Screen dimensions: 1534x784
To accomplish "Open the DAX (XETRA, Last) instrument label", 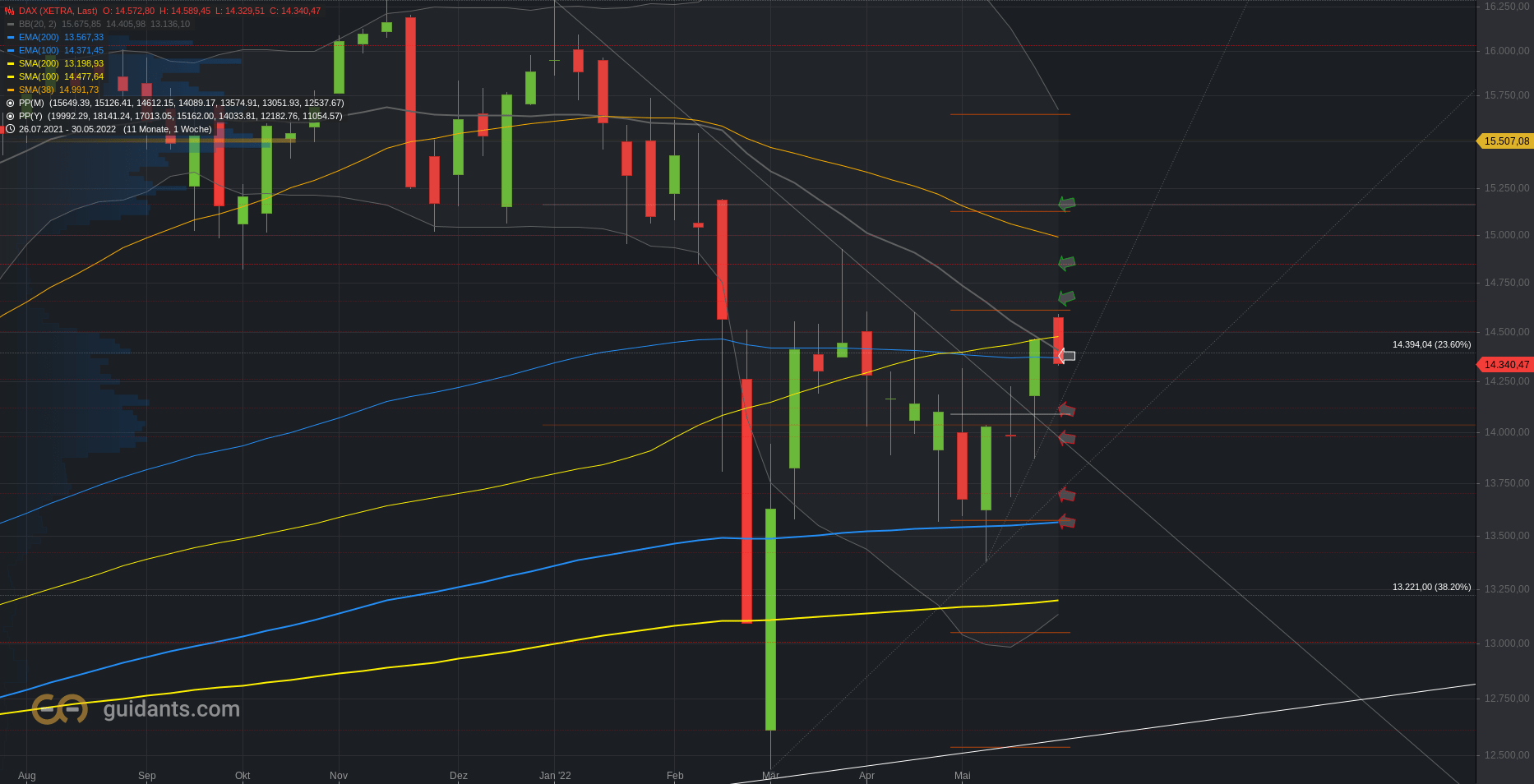I will pyautogui.click(x=58, y=11).
